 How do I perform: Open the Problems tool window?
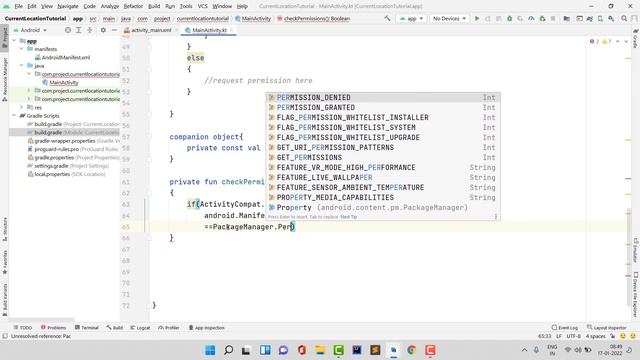coord(53,327)
